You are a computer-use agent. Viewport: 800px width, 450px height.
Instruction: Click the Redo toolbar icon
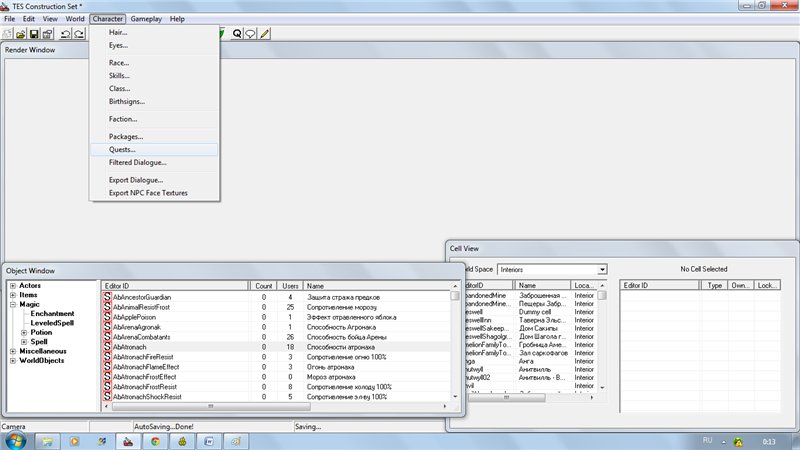(79, 34)
